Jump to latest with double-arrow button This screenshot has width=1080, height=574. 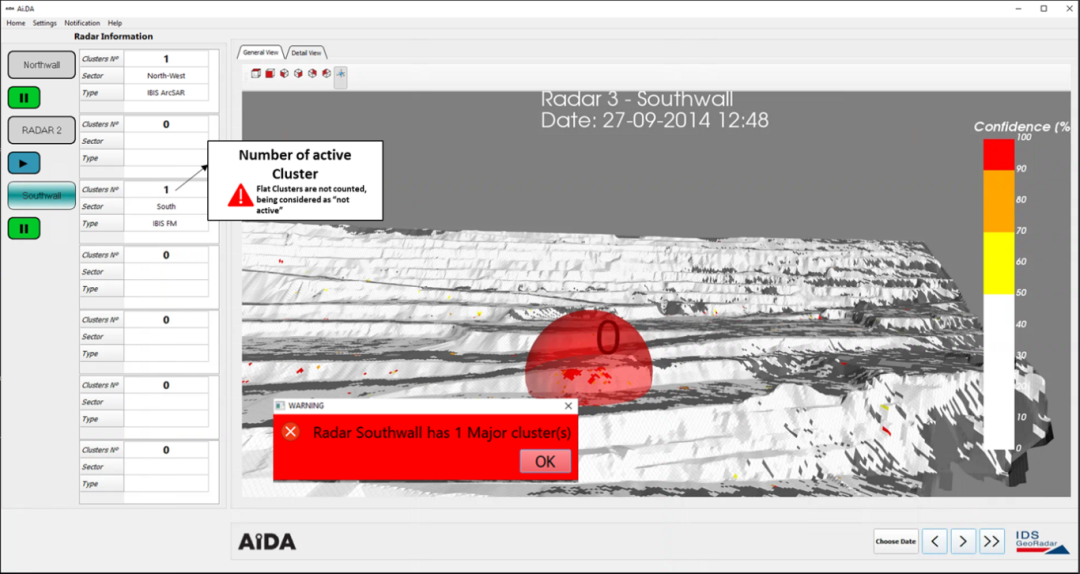992,541
